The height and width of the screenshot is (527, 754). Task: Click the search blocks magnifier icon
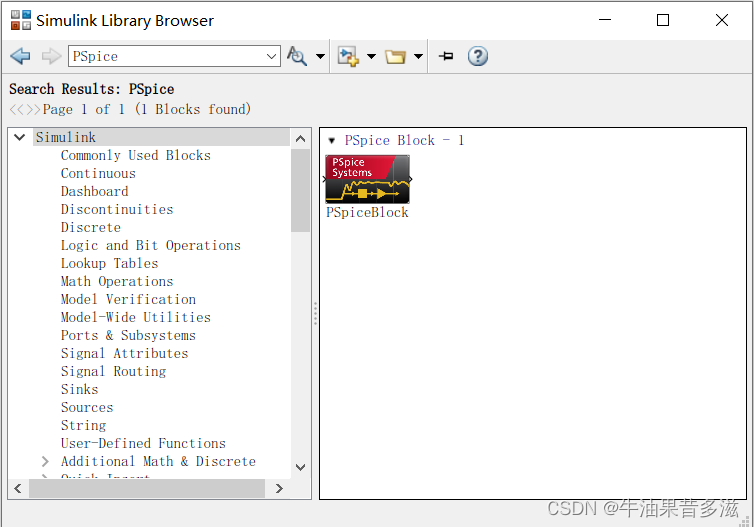point(297,56)
